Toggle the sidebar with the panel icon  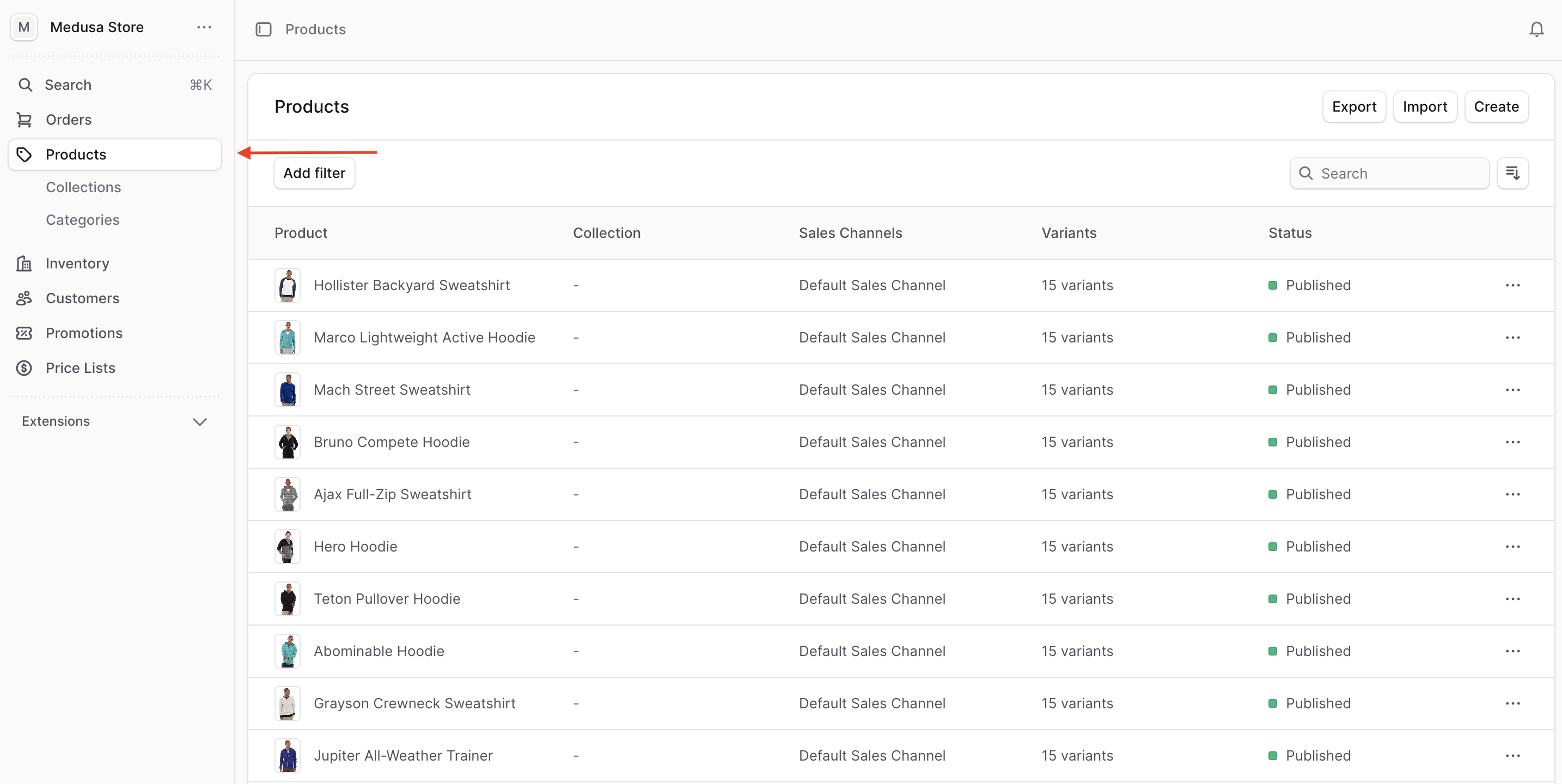tap(264, 28)
